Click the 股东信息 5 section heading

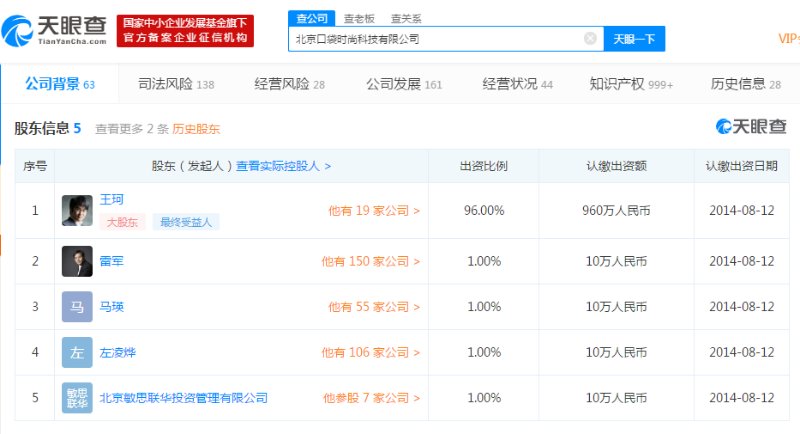point(47,128)
